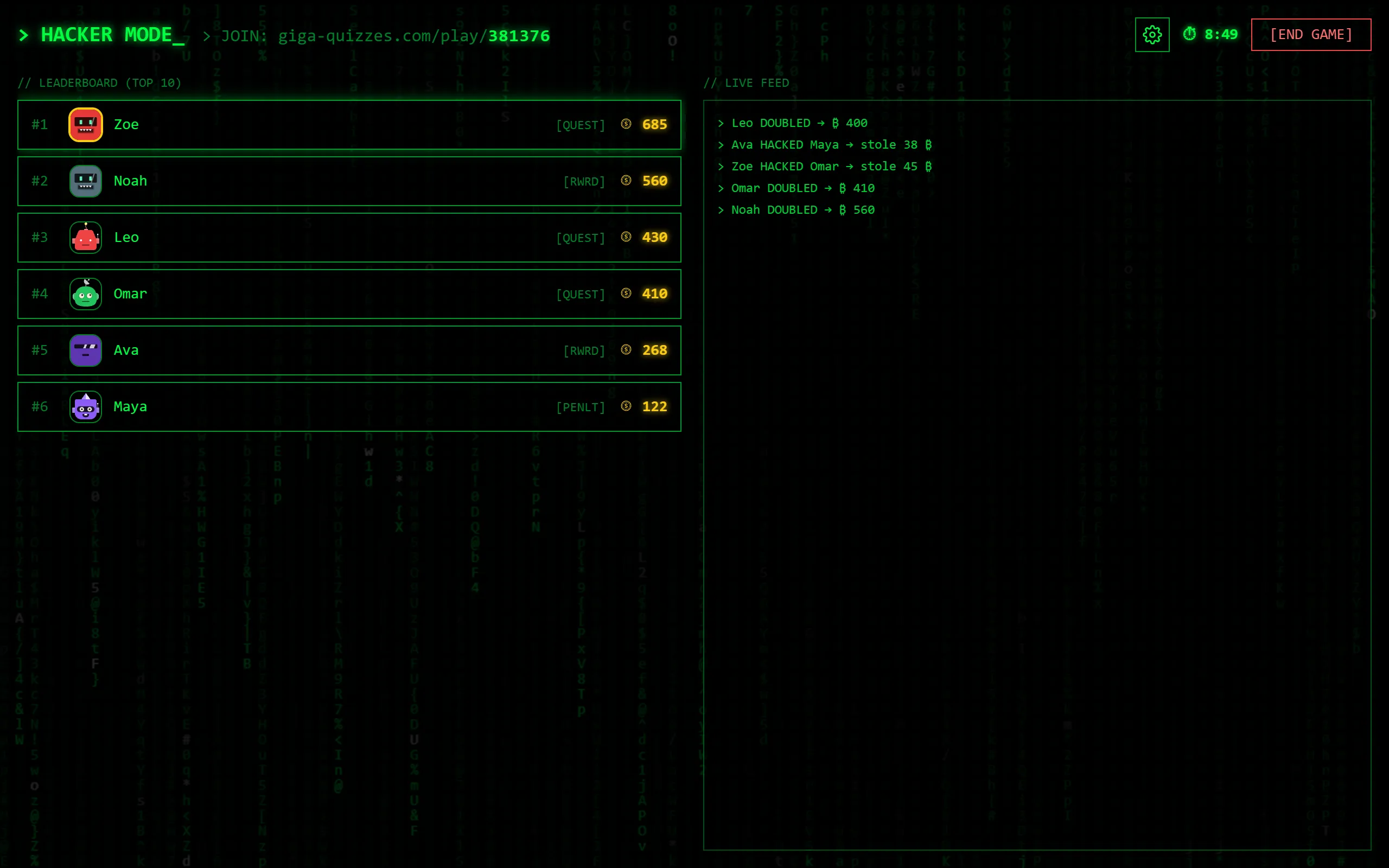Click the HACKER MODE_ title
The height and width of the screenshot is (868, 1389).
(112, 35)
